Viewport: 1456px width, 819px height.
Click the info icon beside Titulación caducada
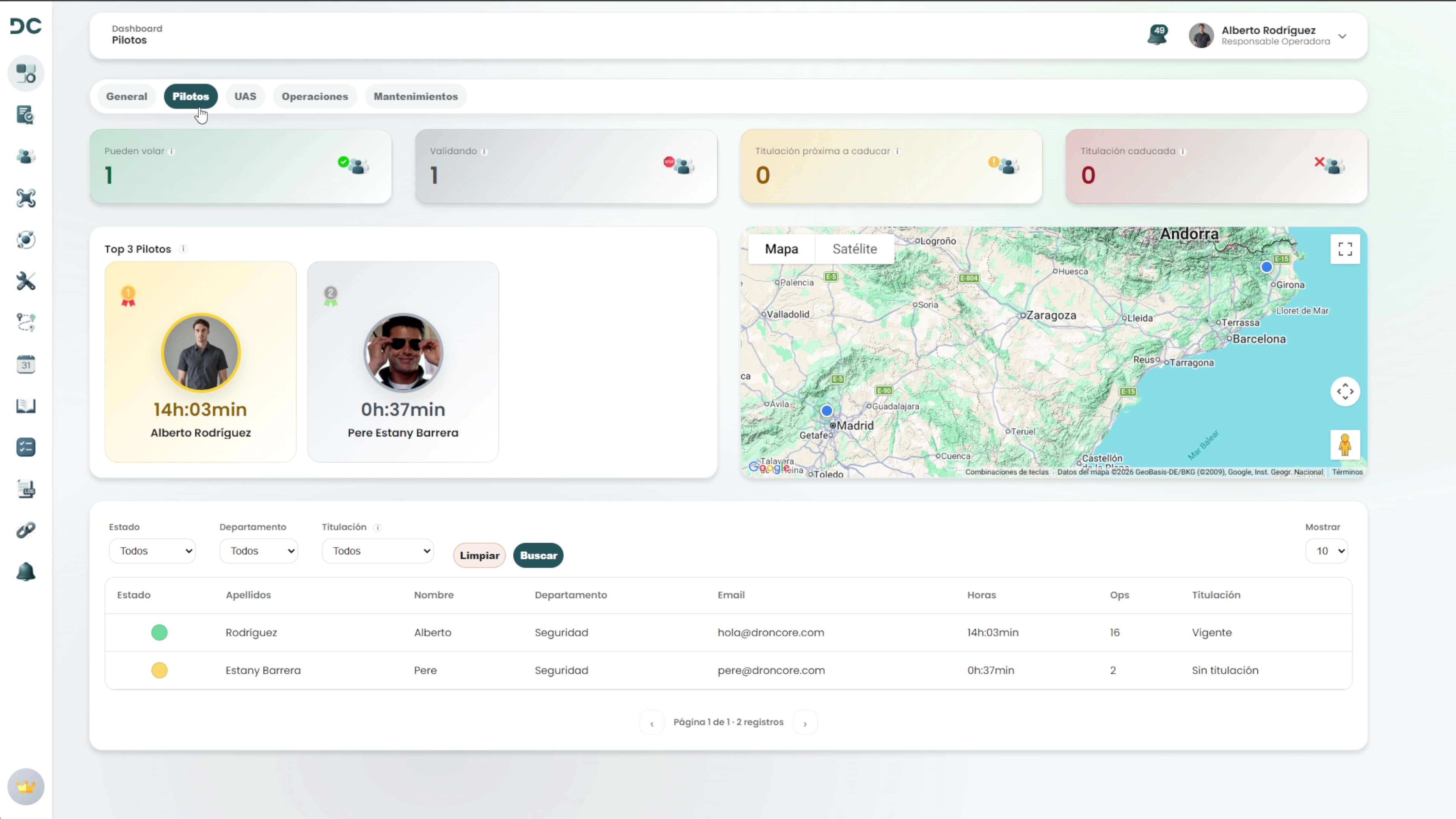(1183, 152)
